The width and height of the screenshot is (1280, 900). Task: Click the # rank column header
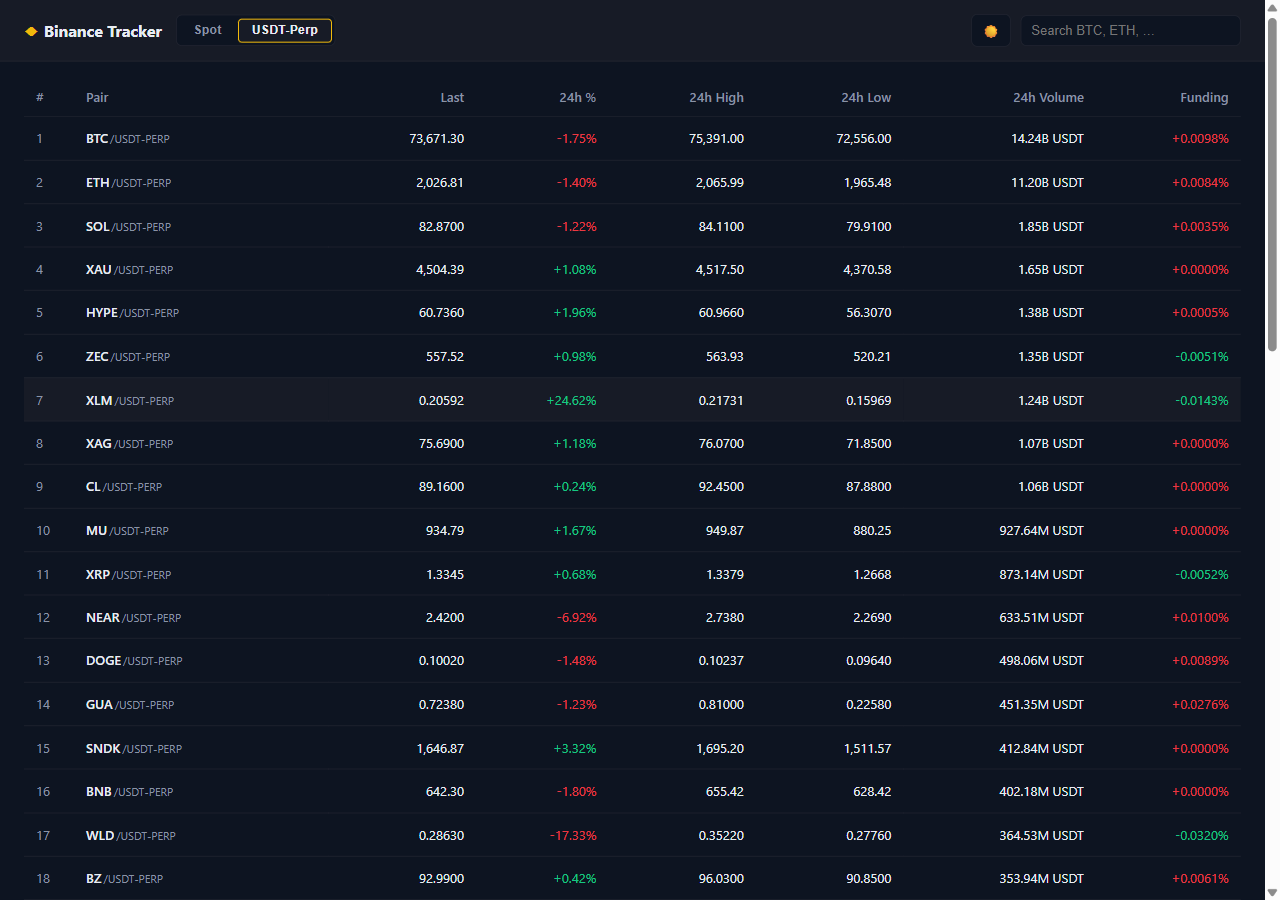[x=40, y=98]
